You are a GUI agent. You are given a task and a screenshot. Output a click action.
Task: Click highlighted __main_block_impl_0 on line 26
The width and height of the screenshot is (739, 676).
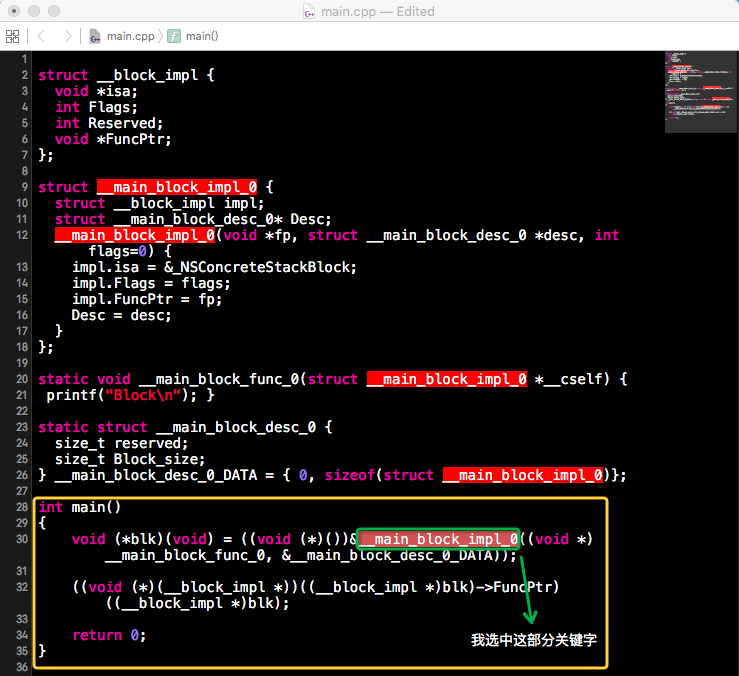[523, 475]
